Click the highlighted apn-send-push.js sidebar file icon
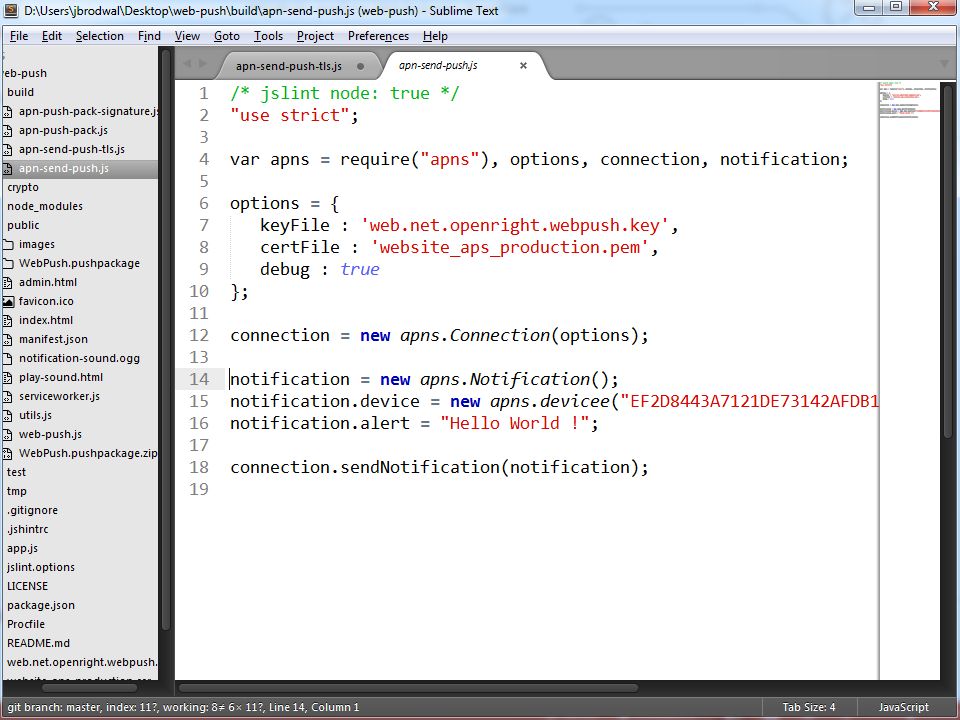 [7, 168]
